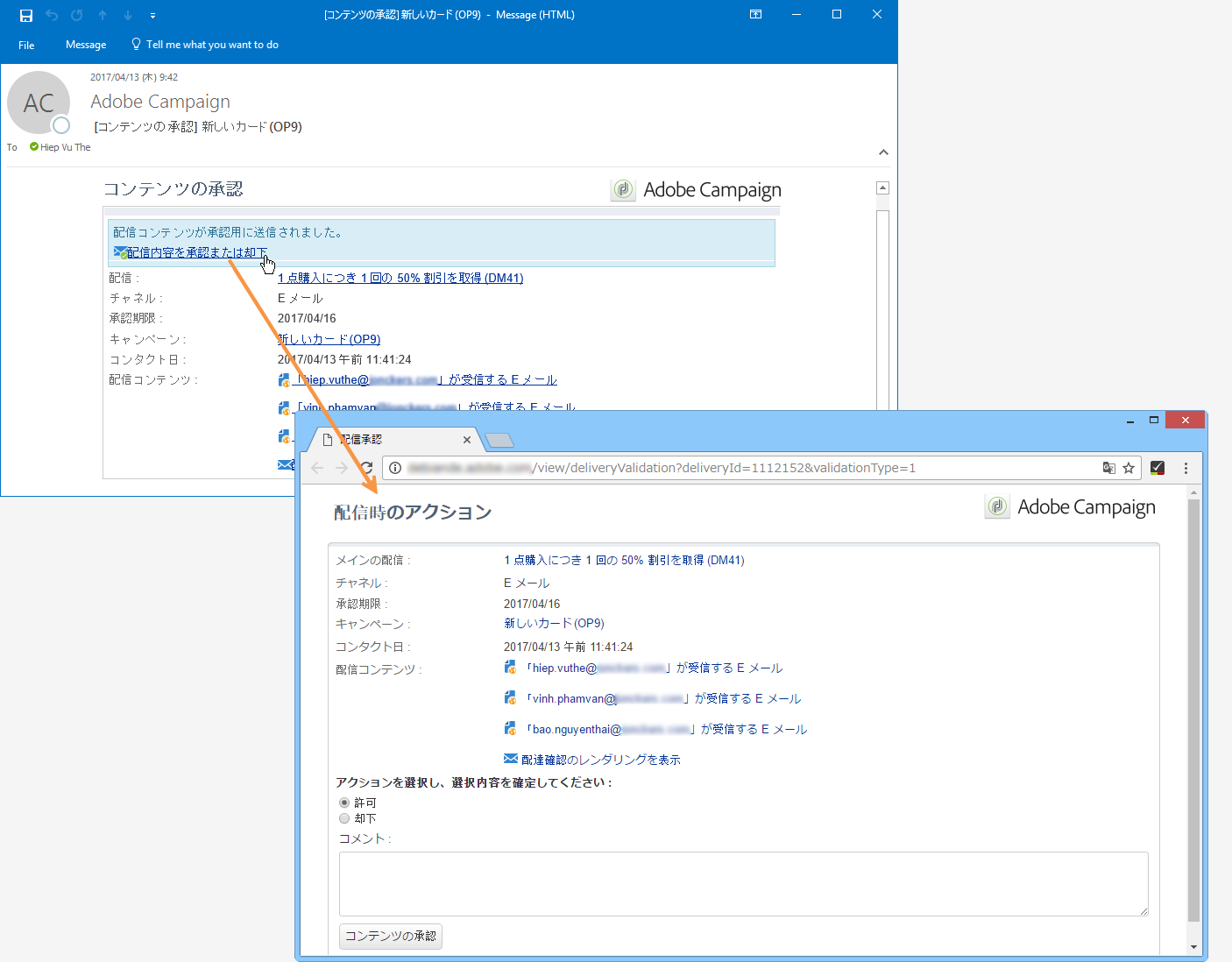
Task: Click proof icon beside bao.nguyenthai in browser
Action: point(510,729)
